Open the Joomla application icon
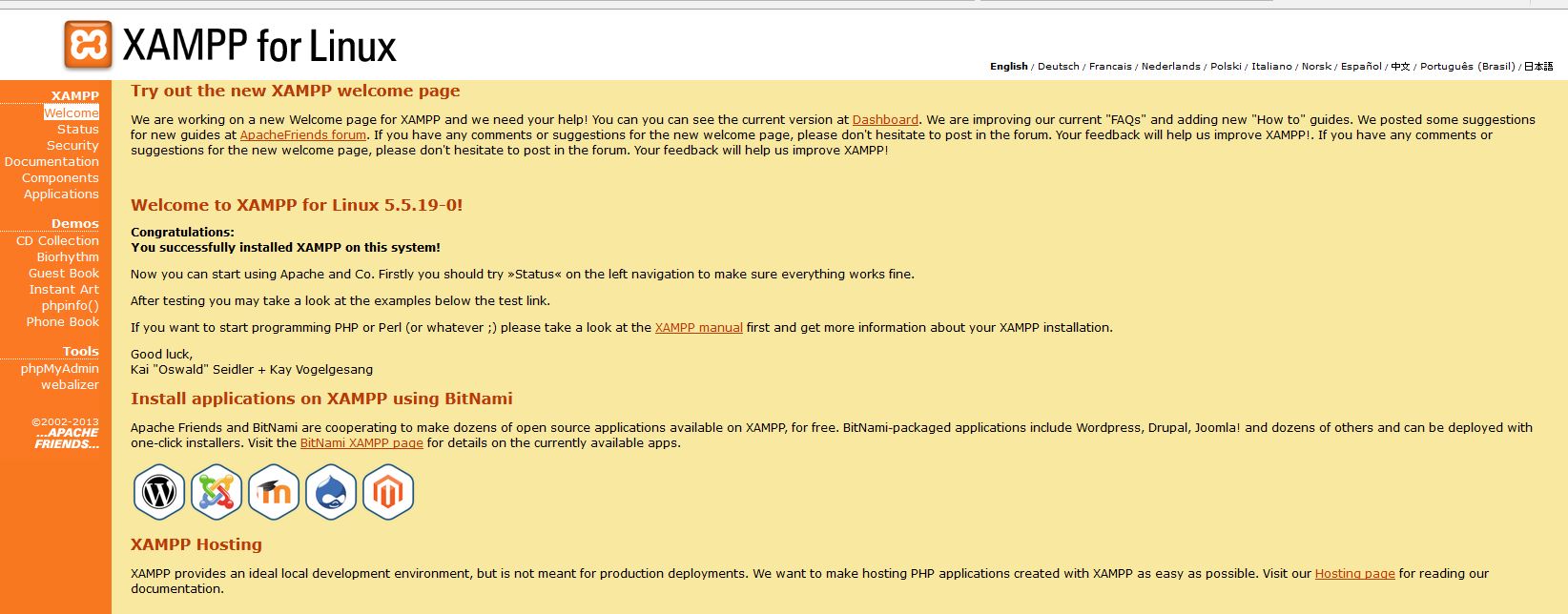 coord(217,492)
